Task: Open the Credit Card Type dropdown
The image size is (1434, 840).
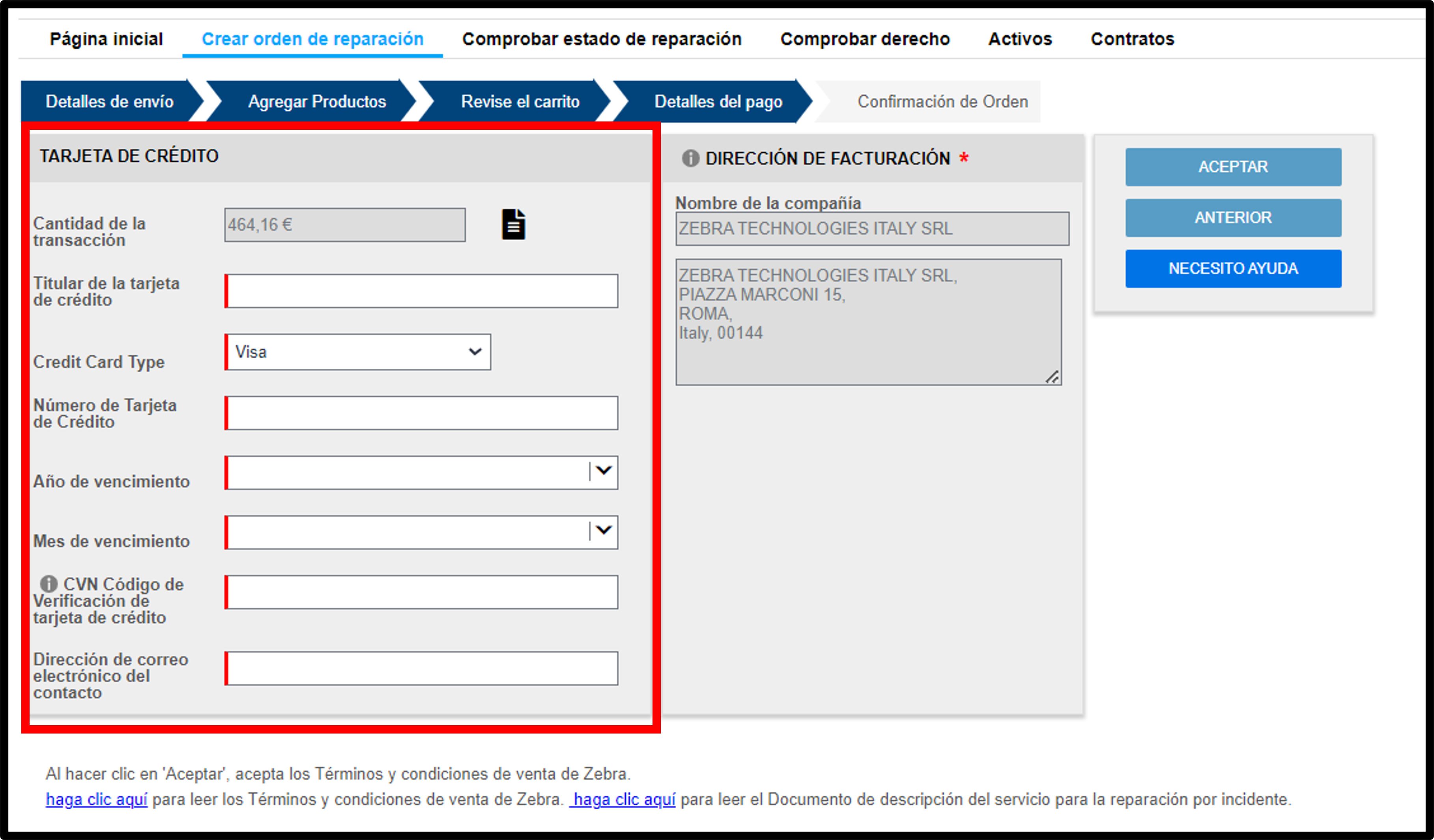Action: pyautogui.click(x=357, y=352)
